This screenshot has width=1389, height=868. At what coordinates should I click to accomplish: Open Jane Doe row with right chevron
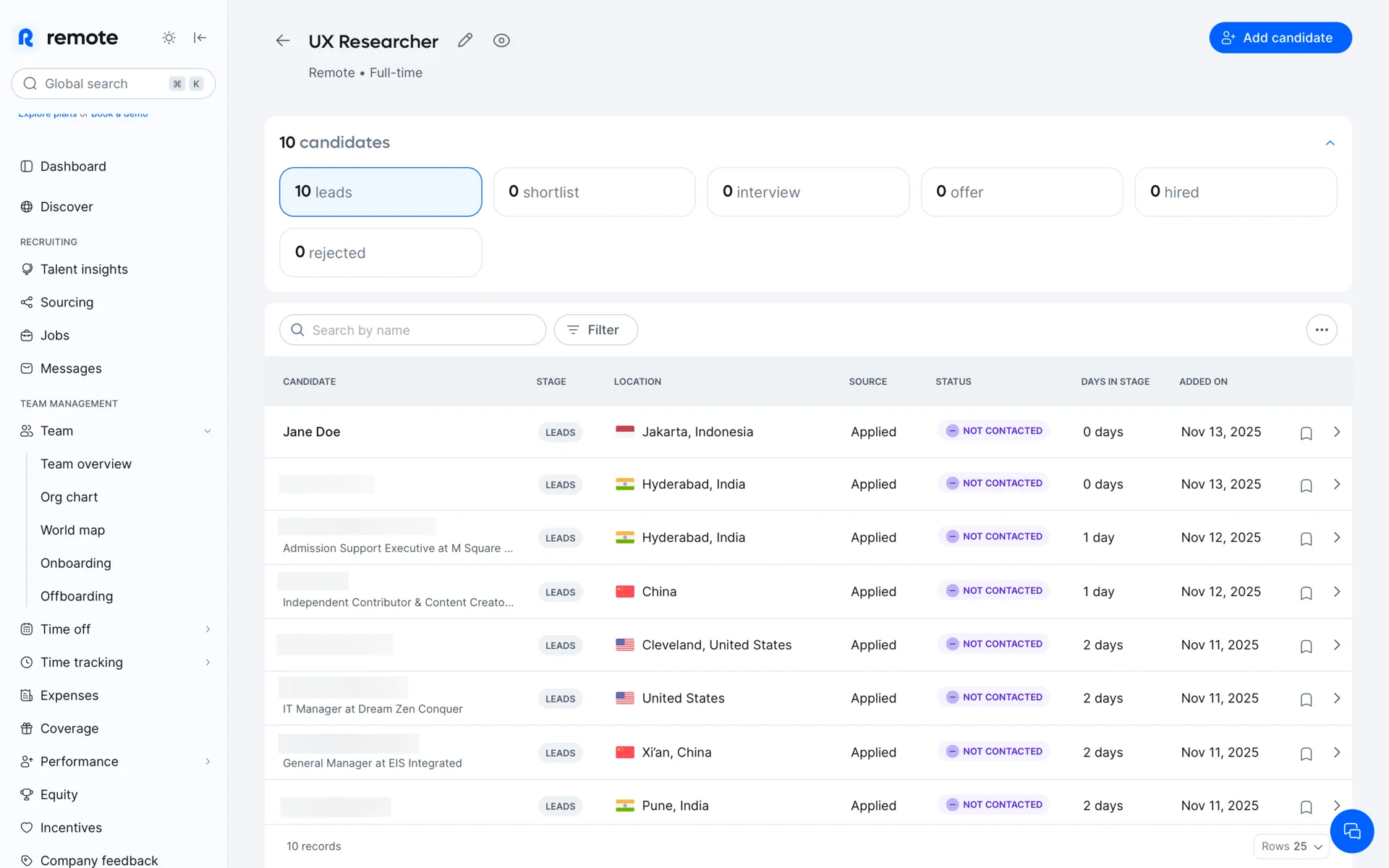click(x=1337, y=432)
